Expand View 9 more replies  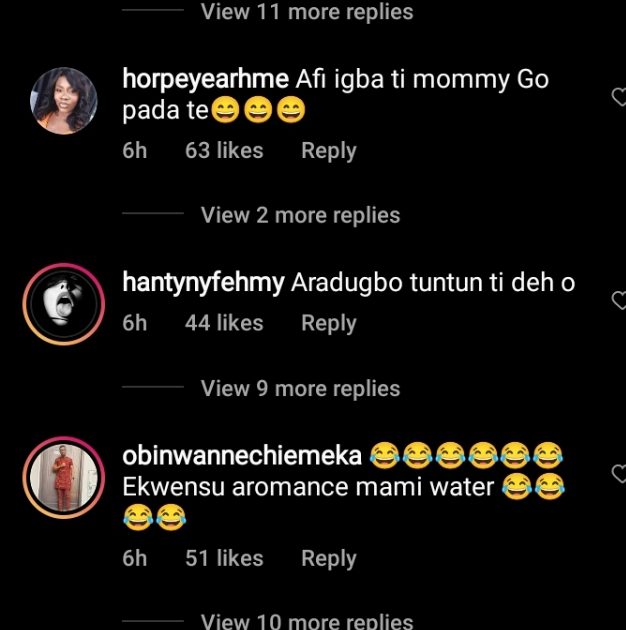[300, 388]
